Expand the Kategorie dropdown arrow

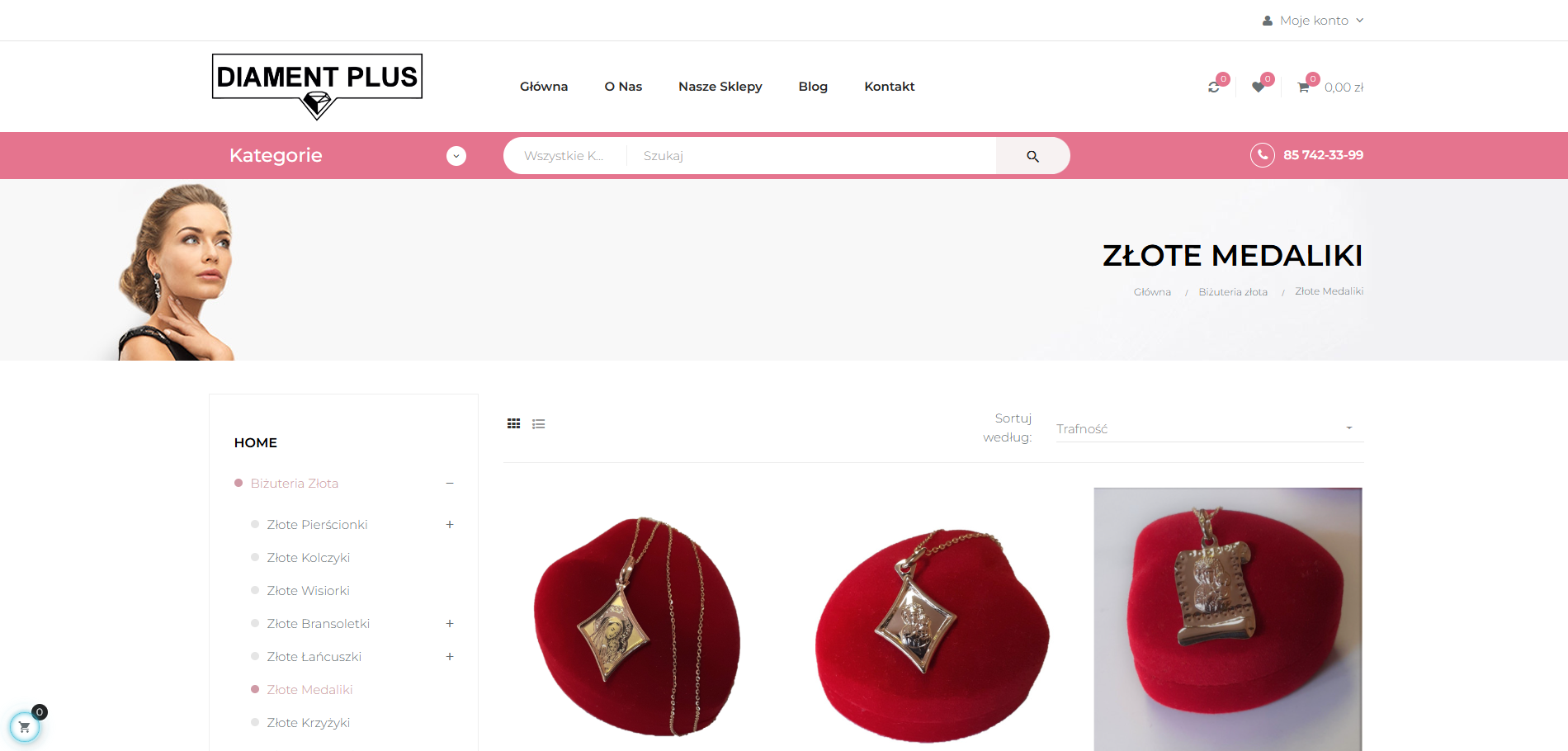point(456,156)
